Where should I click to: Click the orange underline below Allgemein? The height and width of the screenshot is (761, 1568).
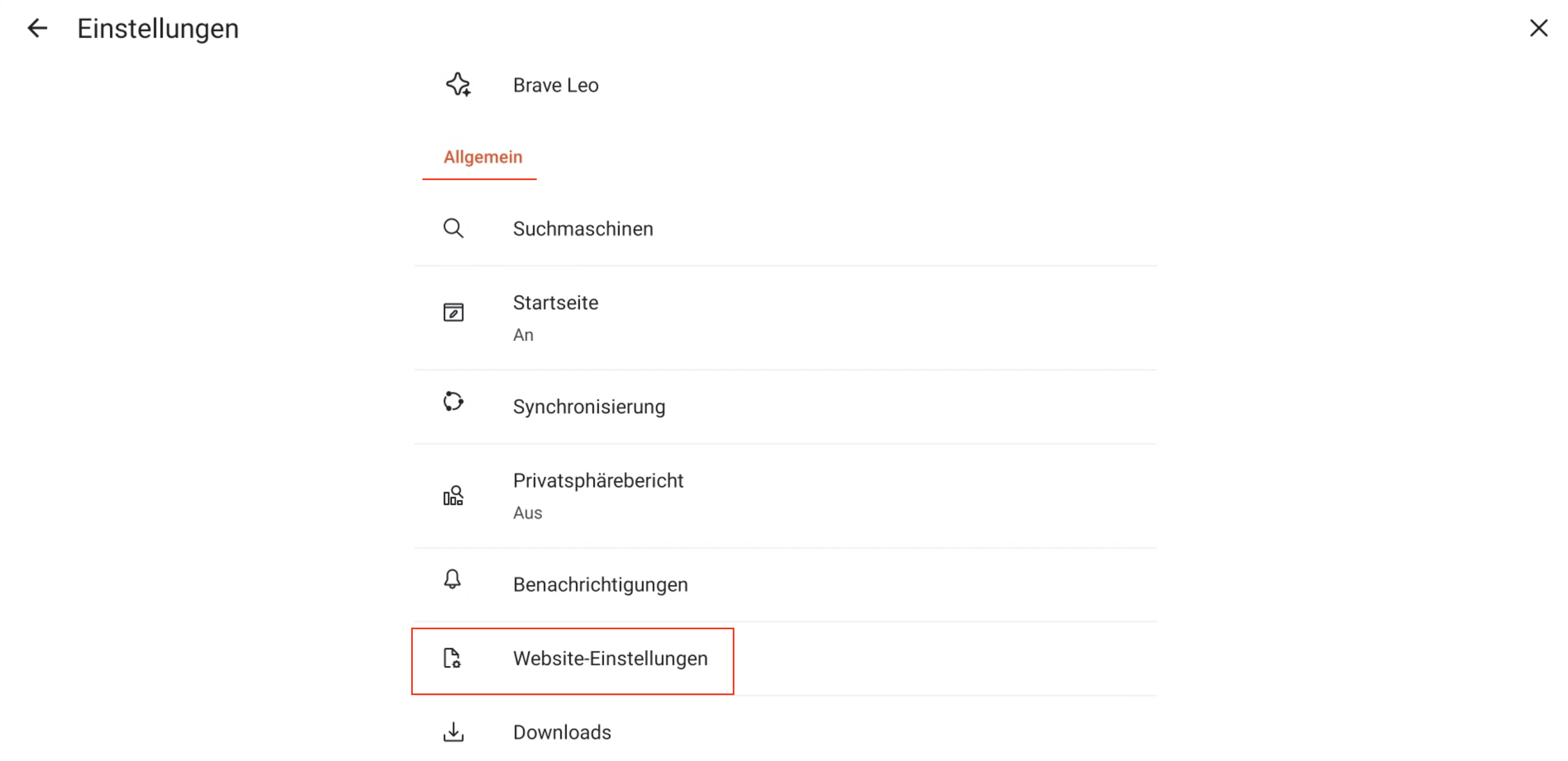coord(479,180)
